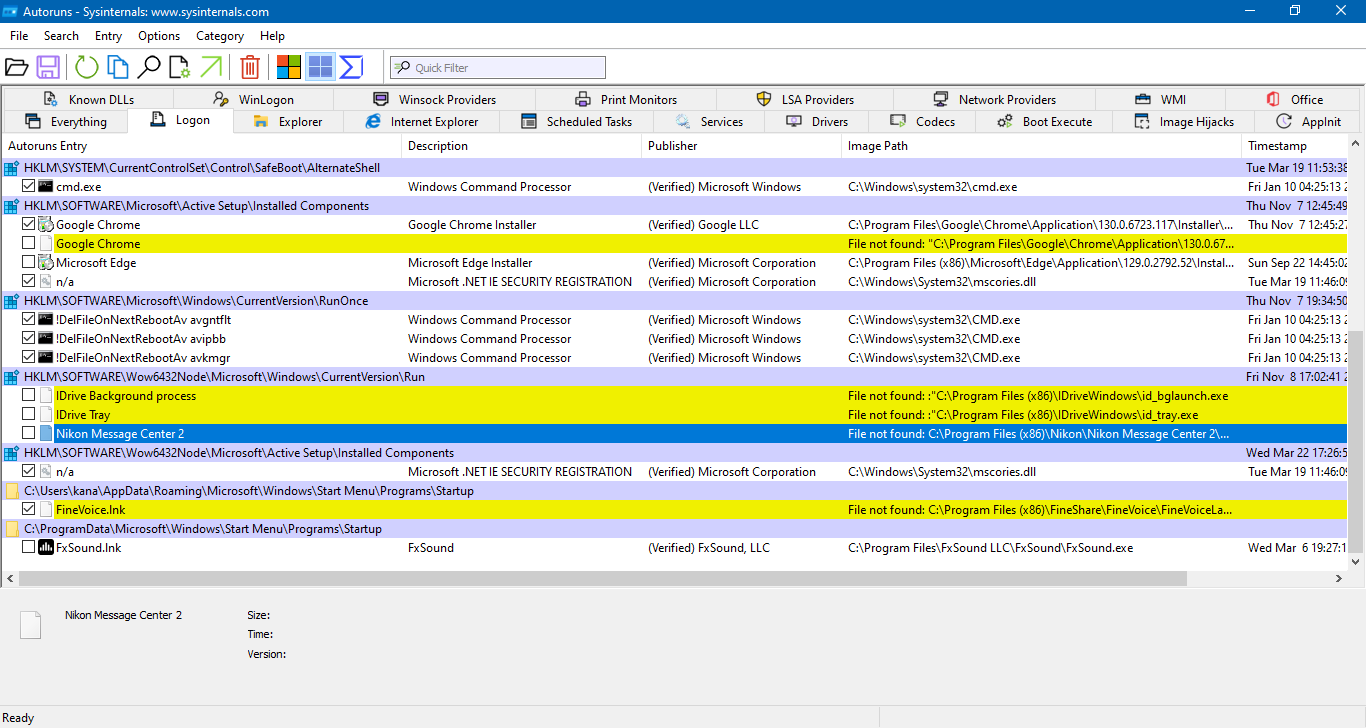Focus the Quick Filter search field

497,67
